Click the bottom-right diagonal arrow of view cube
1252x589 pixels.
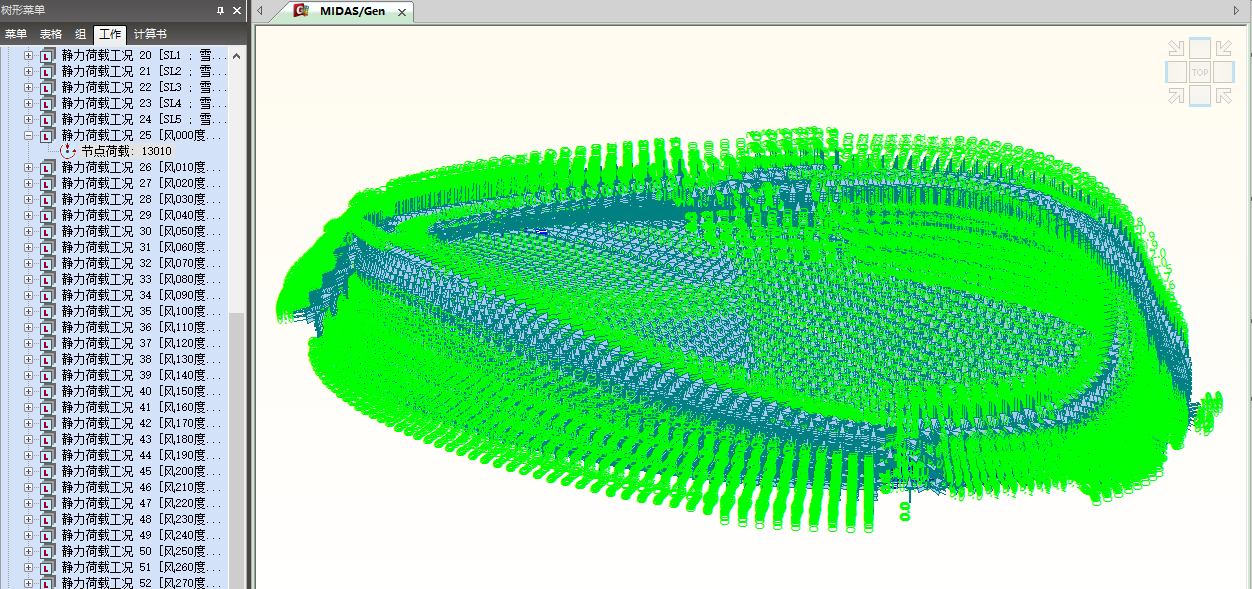1223,96
